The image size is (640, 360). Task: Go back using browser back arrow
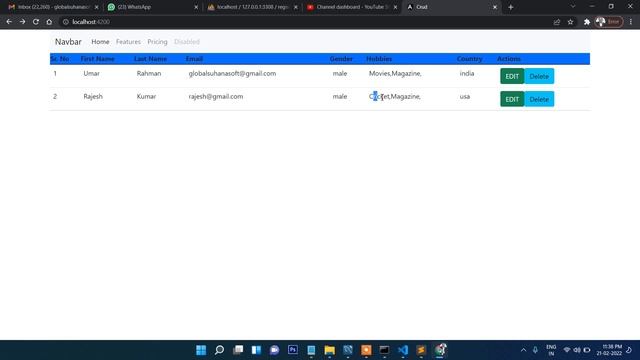[x=9, y=22]
